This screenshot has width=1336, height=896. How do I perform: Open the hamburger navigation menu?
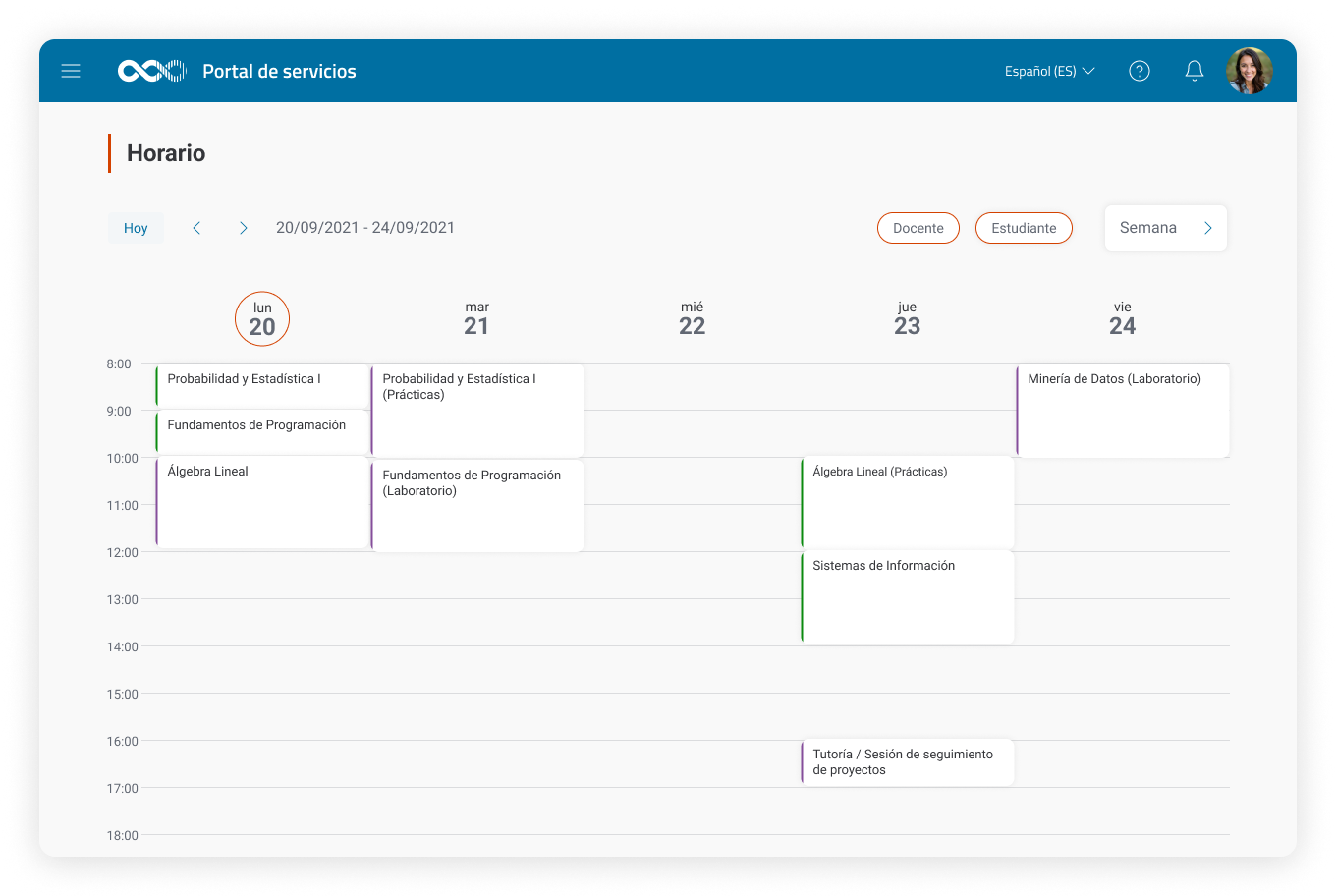(71, 71)
